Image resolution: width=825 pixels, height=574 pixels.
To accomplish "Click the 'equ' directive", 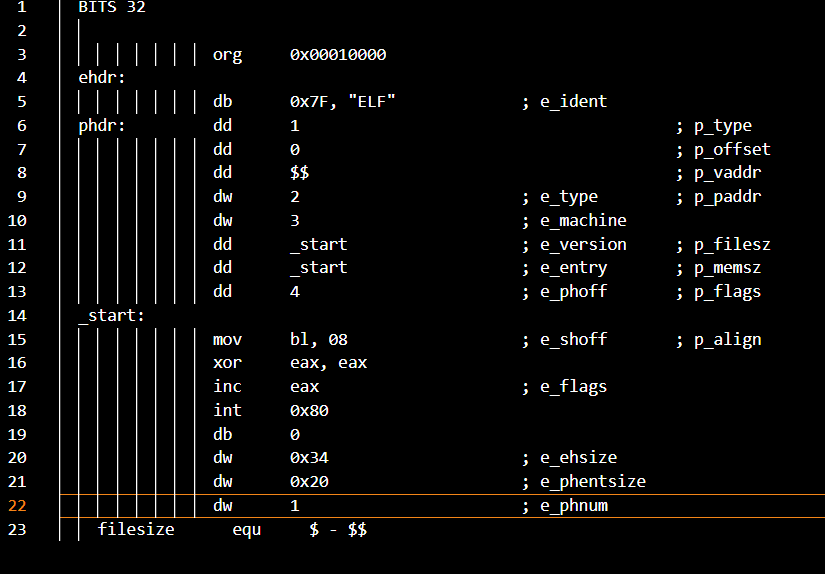I will point(247,530).
